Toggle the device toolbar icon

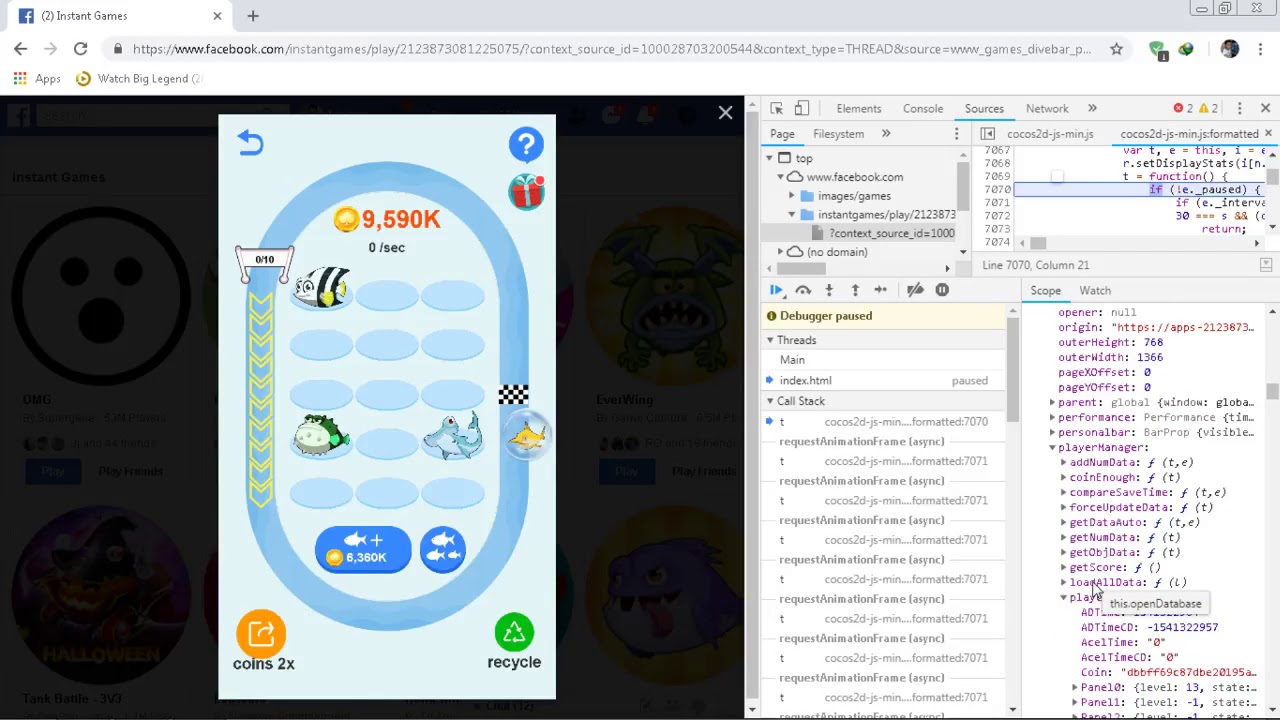tap(801, 108)
